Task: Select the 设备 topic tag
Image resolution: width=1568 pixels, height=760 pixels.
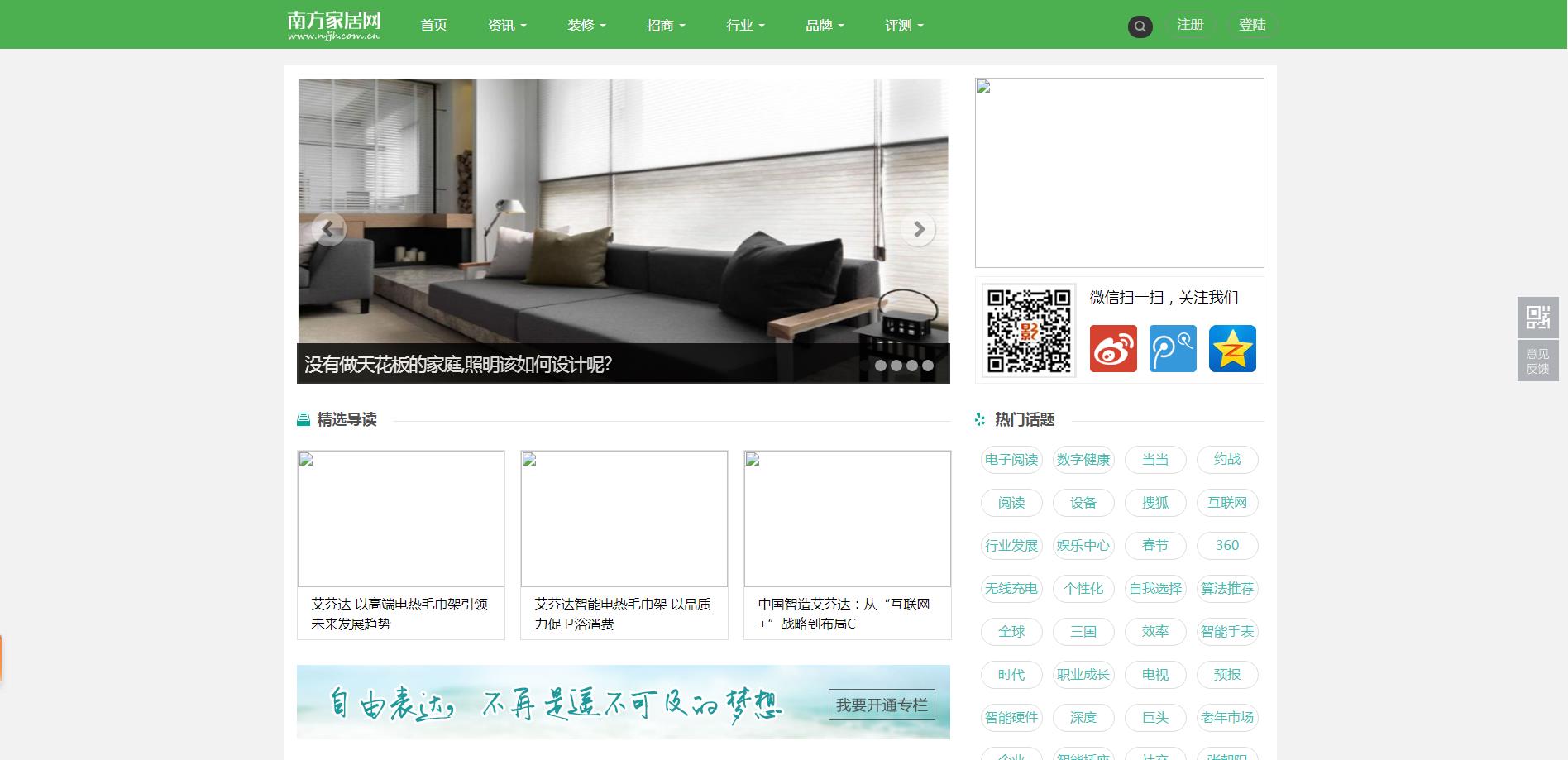Action: [x=1083, y=503]
